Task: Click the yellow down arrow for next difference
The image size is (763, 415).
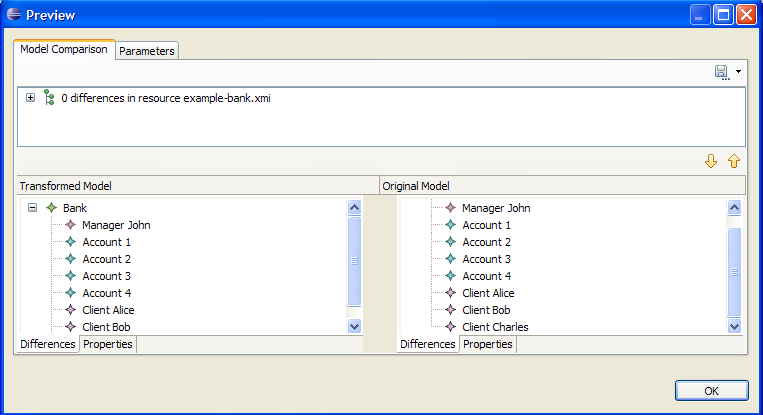Action: (711, 161)
